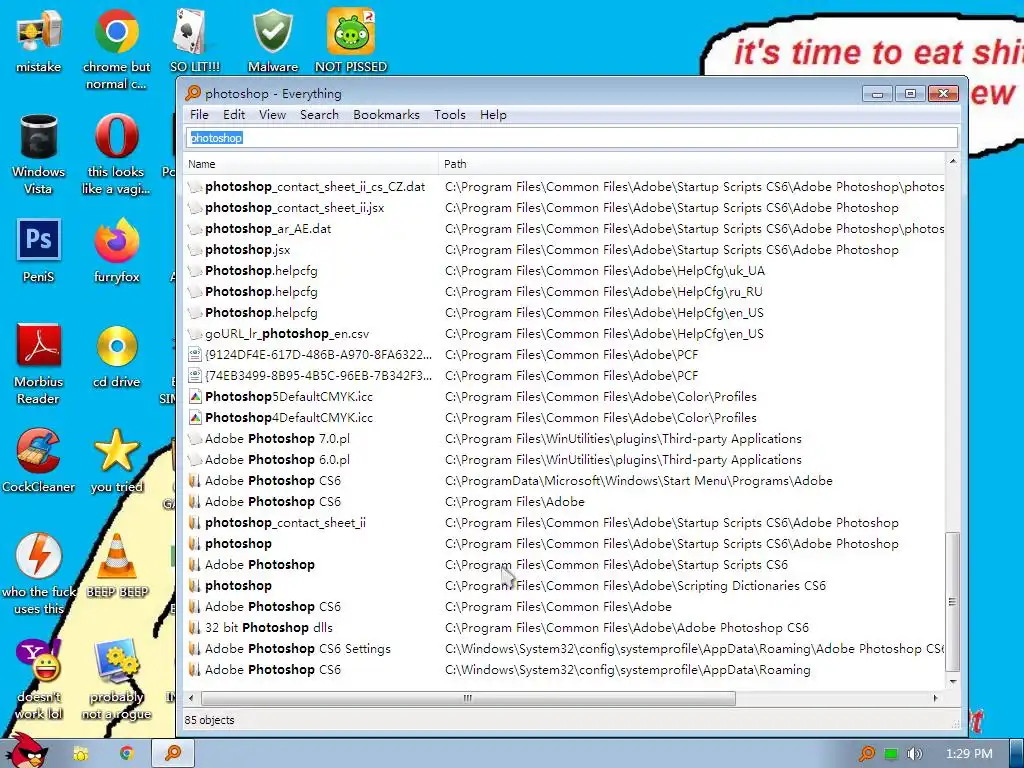The image size is (1024, 768).
Task: Open the 'Morbius Reader' PDF desktop icon
Action: [x=39, y=364]
